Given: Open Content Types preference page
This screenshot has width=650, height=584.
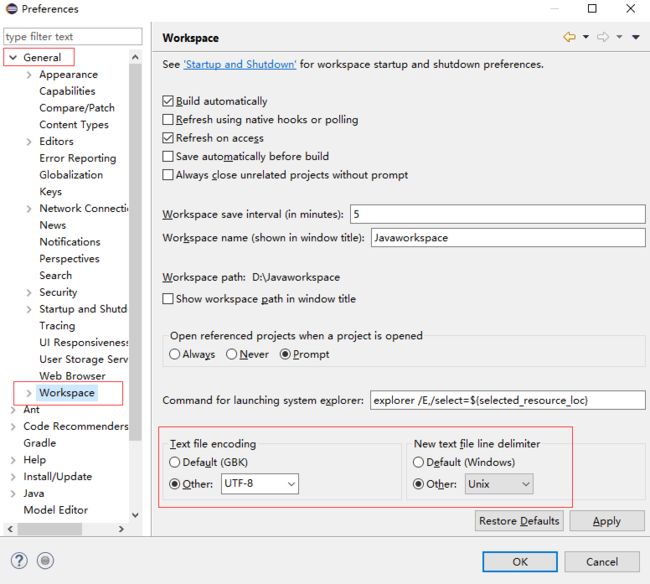Looking at the screenshot, I should pos(74,124).
